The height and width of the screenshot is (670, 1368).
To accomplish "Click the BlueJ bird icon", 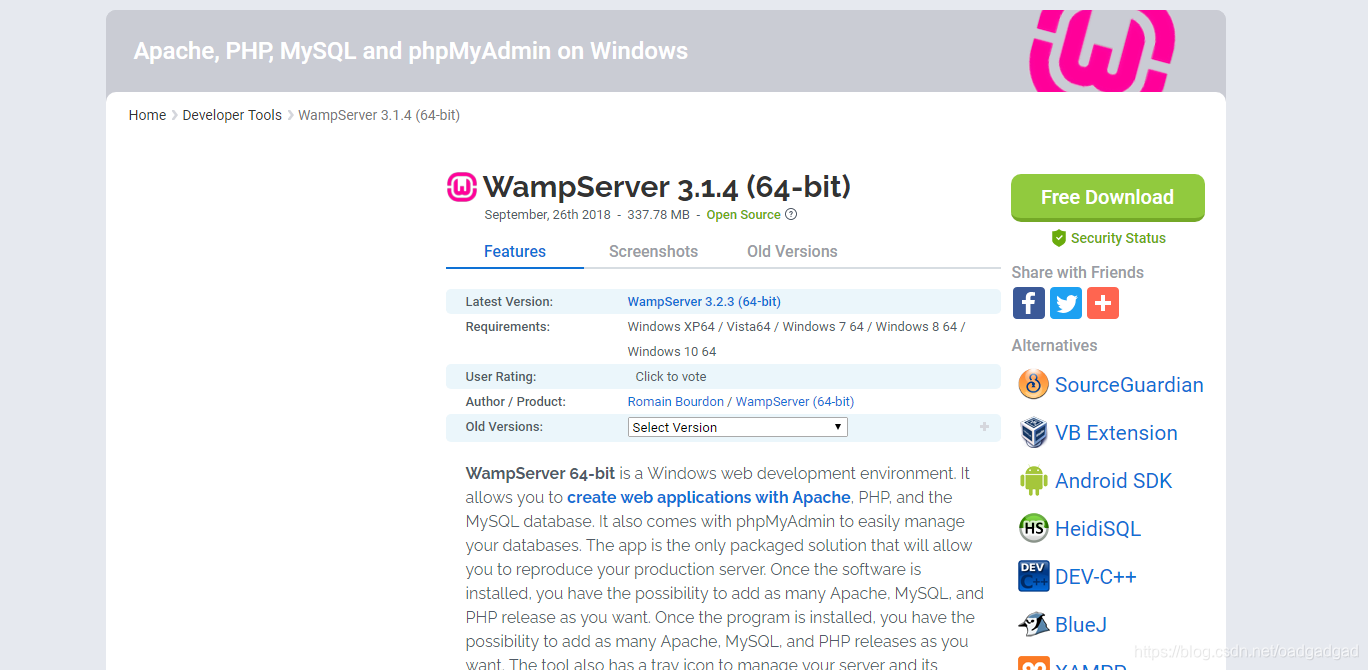I will [x=1033, y=624].
